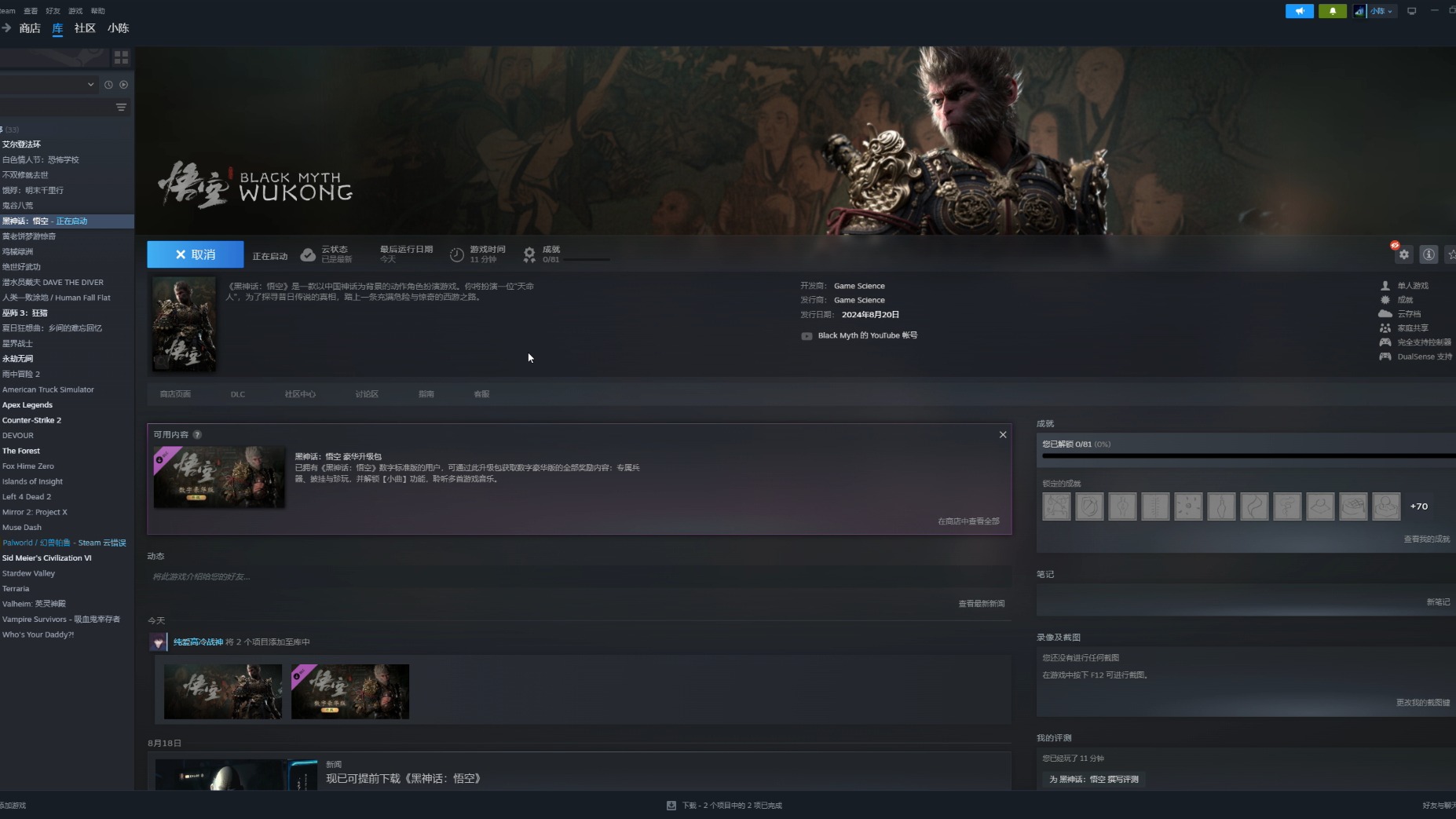Open advanced filter options in library search
This screenshot has height=819, width=1456.
click(121, 107)
